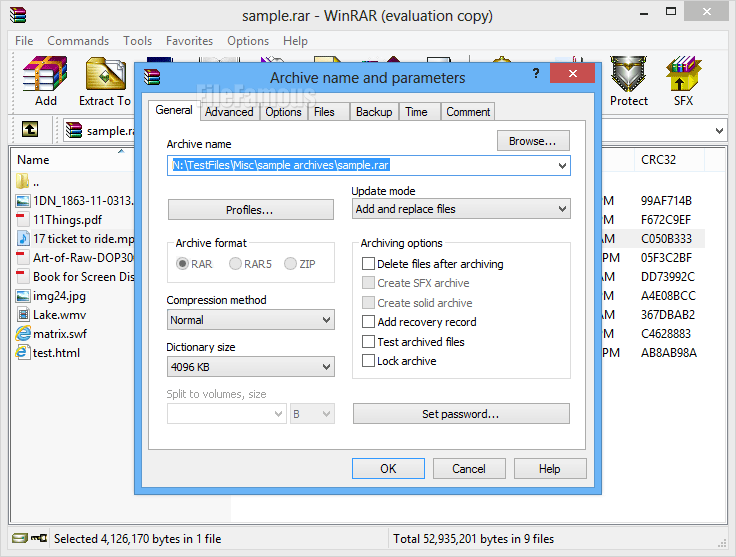
Task: Click the dialog Help button
Action: pos(550,469)
